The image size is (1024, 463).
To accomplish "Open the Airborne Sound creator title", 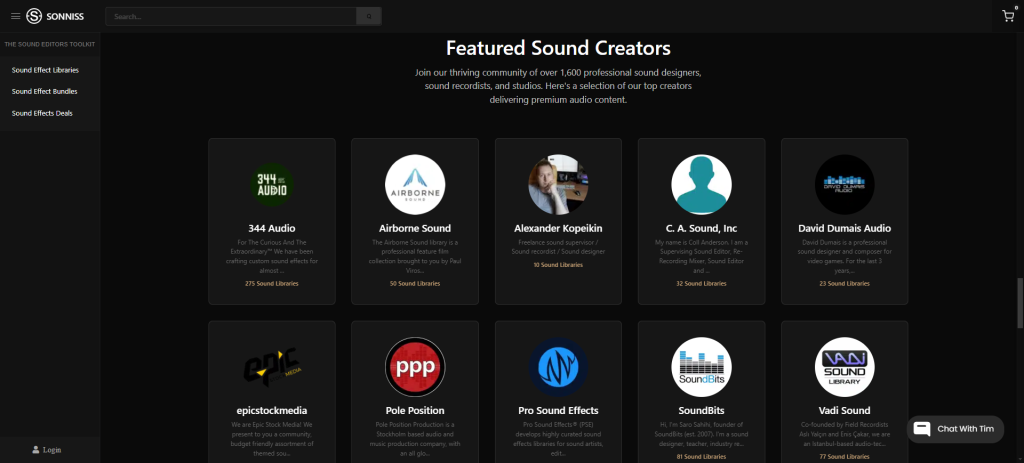I will coord(415,229).
